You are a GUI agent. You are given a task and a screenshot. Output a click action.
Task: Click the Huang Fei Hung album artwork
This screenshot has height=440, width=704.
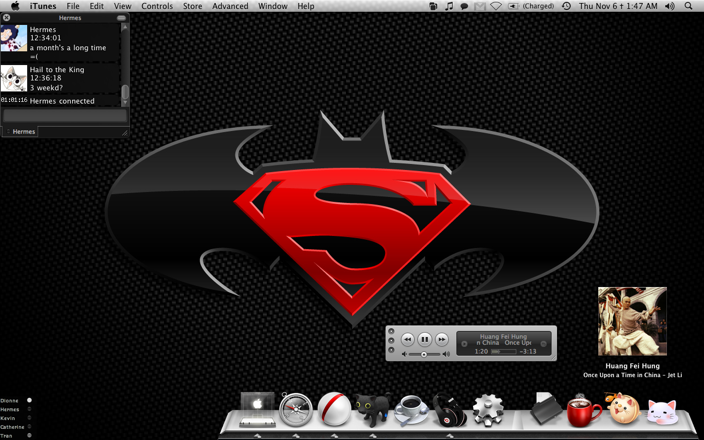pyautogui.click(x=632, y=321)
